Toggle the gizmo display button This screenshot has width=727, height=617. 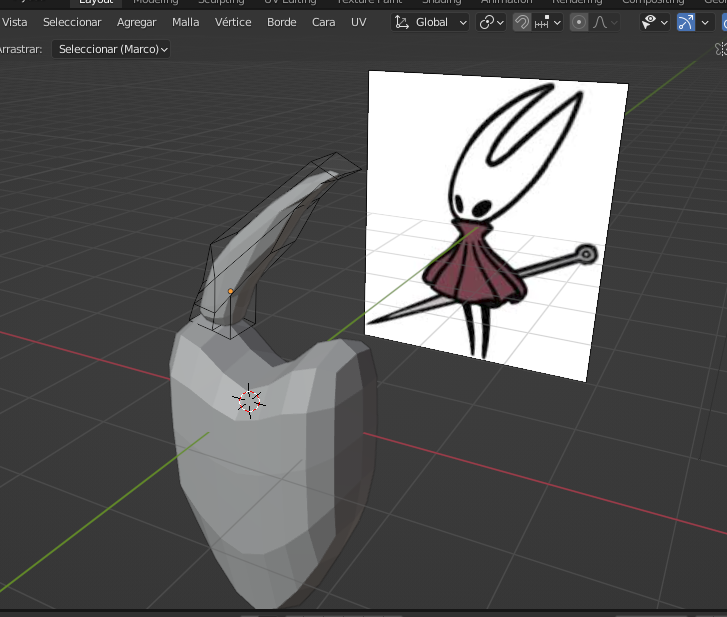(686, 22)
